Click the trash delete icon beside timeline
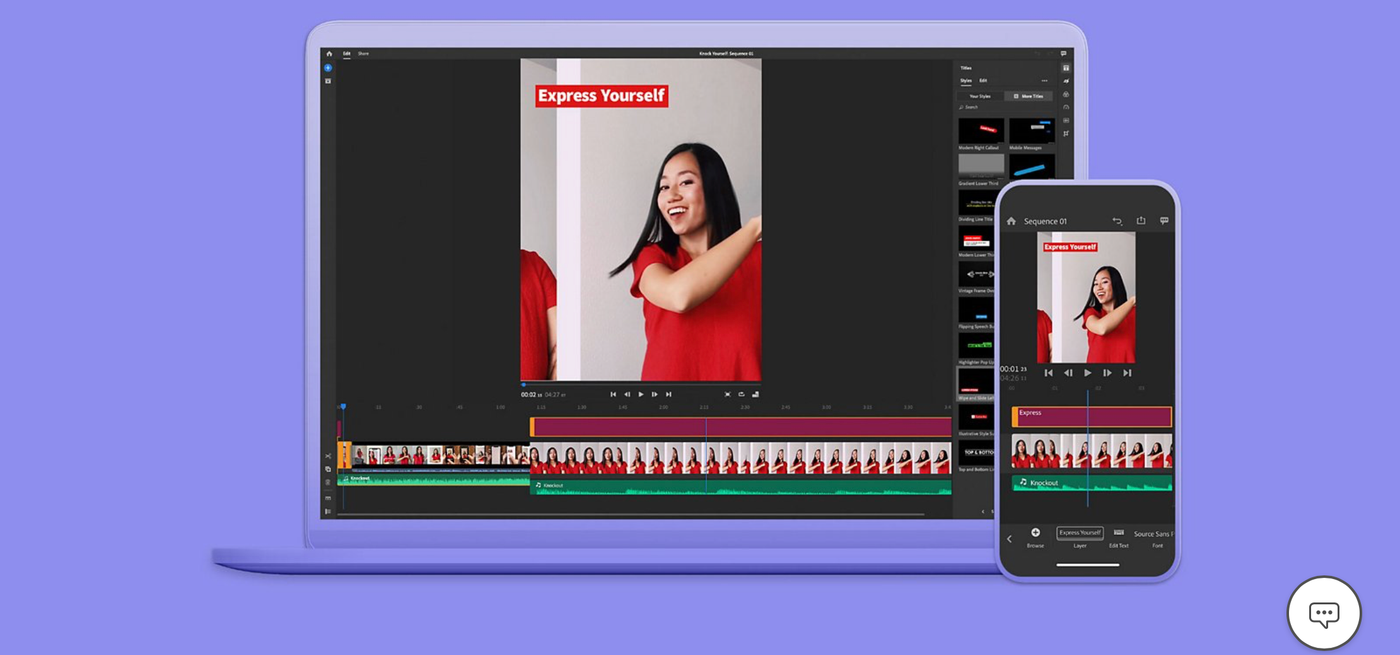The image size is (1400, 655). (x=328, y=482)
